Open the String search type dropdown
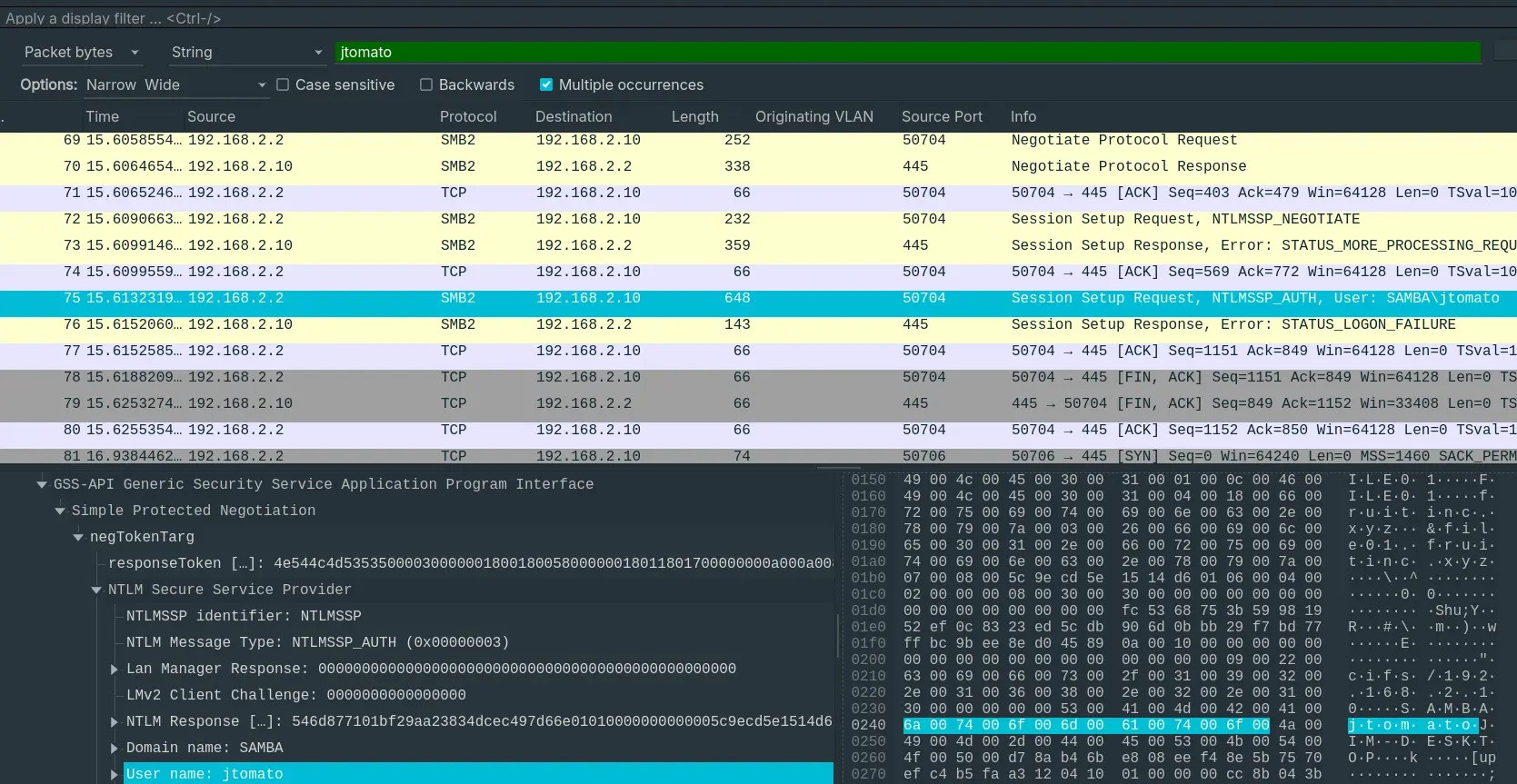The width and height of the screenshot is (1517, 784). [246, 53]
